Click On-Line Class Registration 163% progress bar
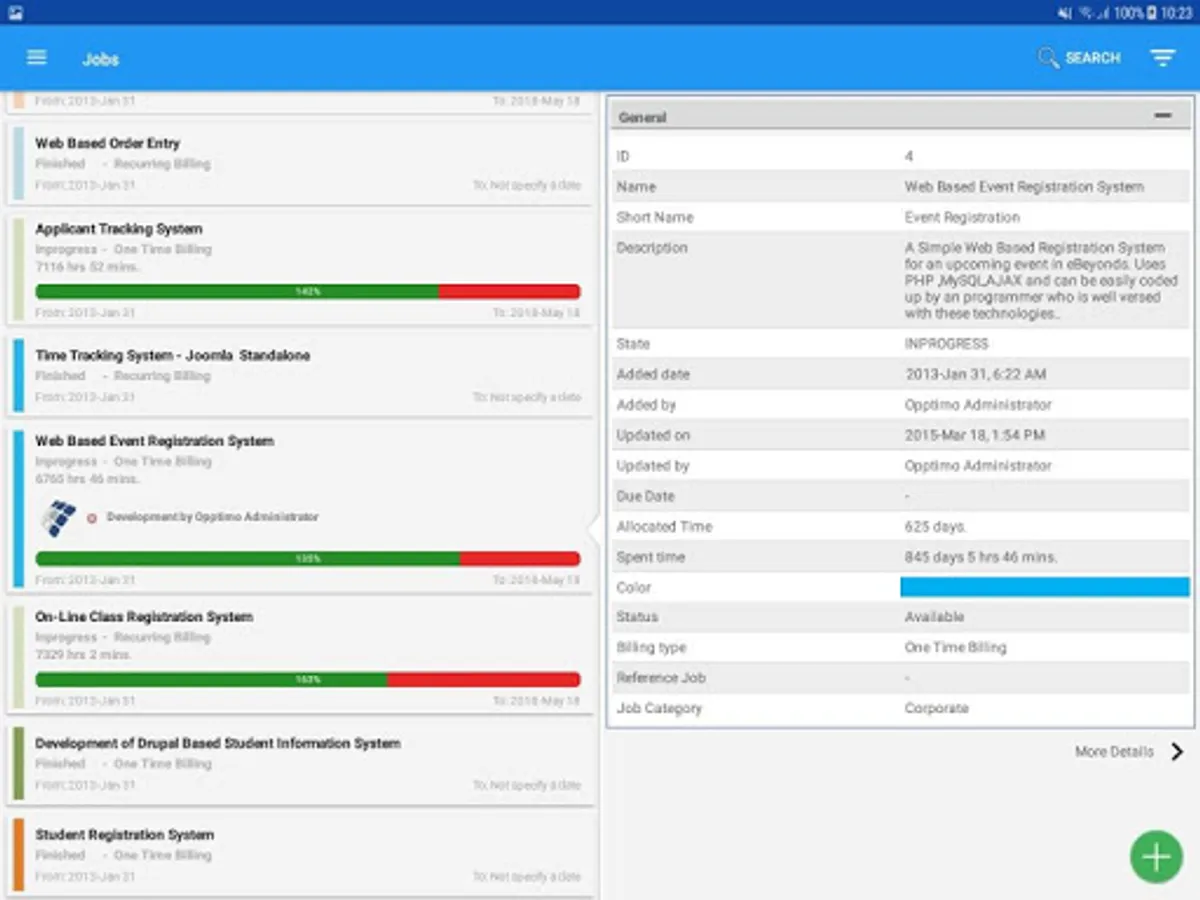 point(308,679)
